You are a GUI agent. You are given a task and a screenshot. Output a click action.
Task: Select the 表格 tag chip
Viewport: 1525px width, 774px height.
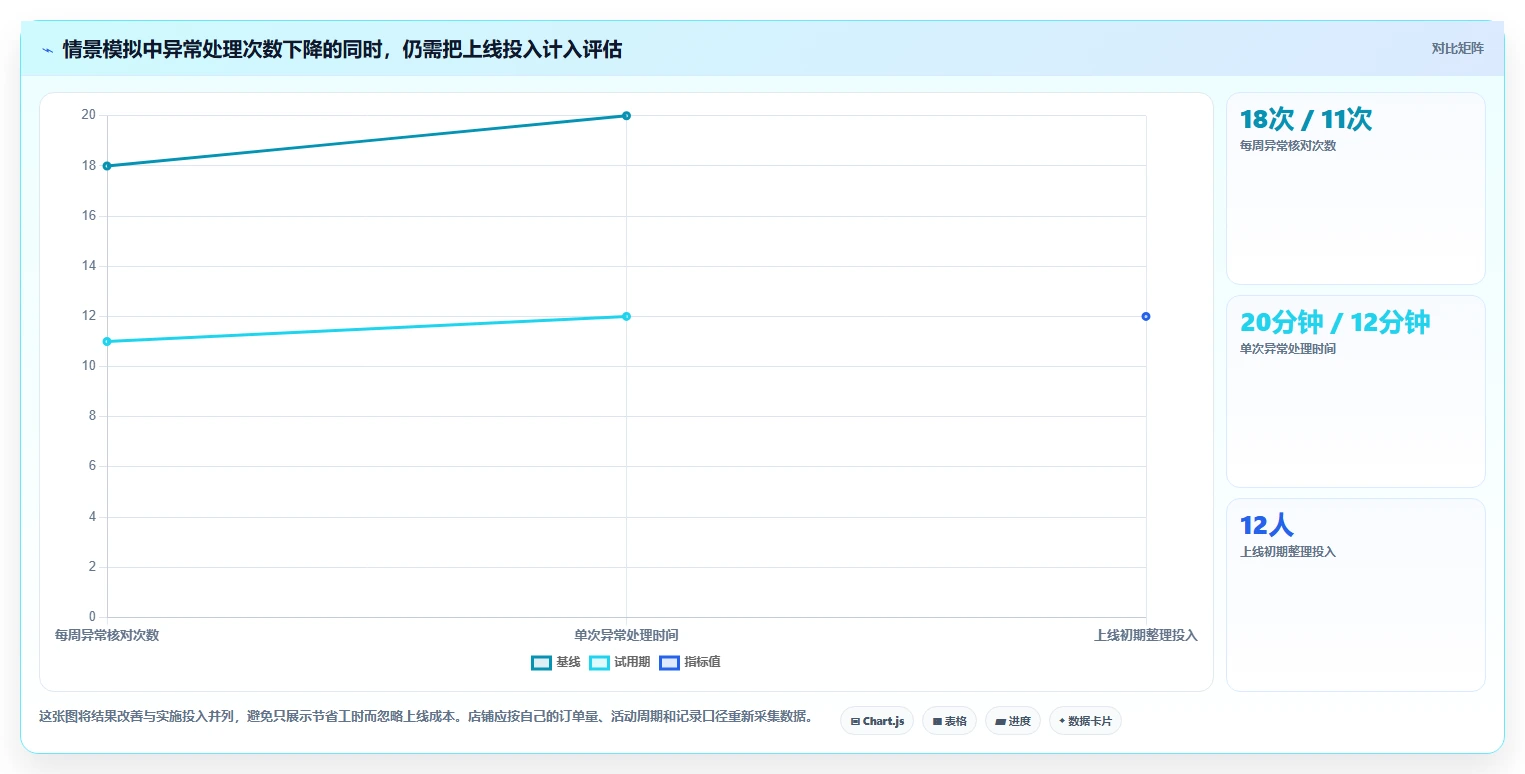pyautogui.click(x=949, y=721)
